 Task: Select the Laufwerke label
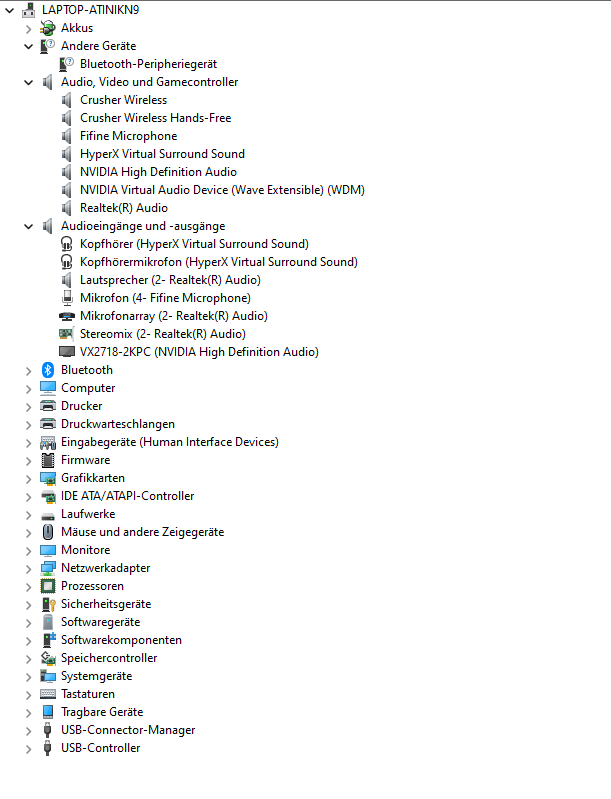coord(88,514)
